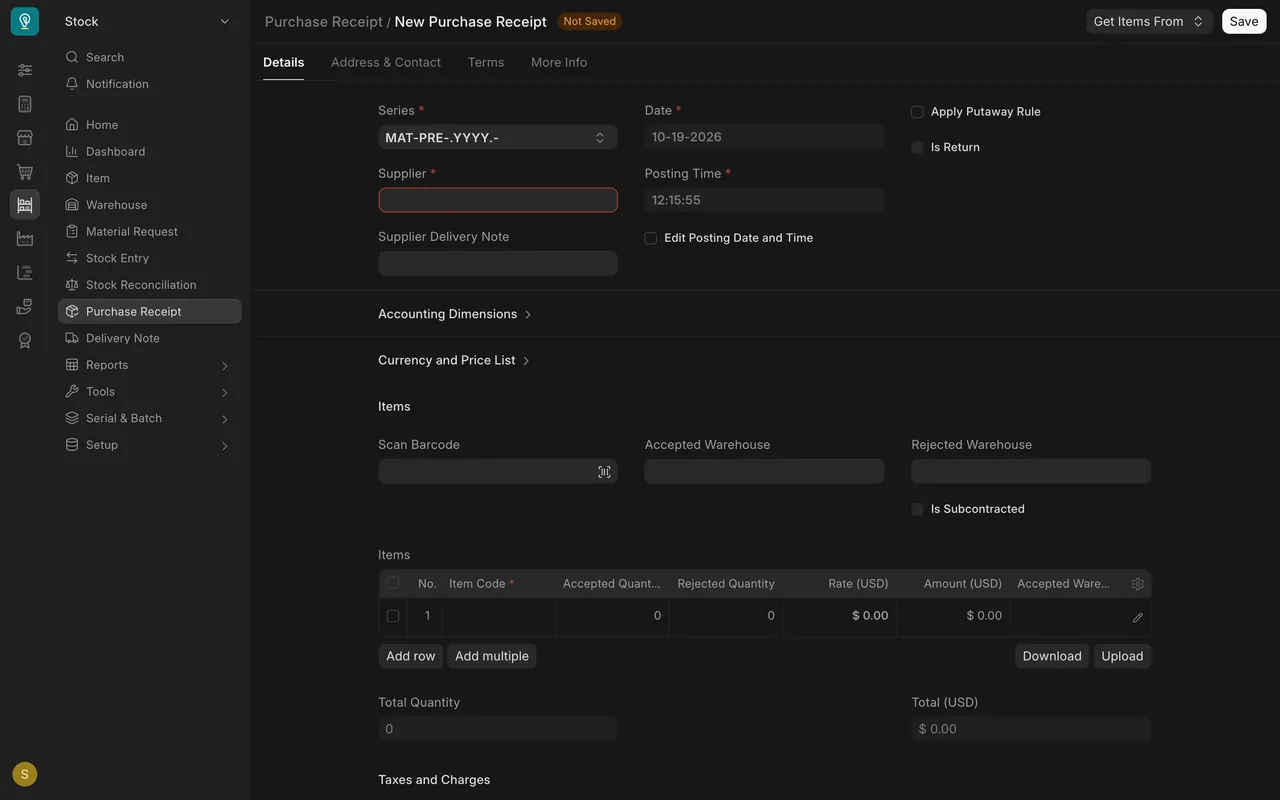Screen dimensions: 1280x800
Task: Open the calculator accounting icon in the rail
Action: (25, 104)
